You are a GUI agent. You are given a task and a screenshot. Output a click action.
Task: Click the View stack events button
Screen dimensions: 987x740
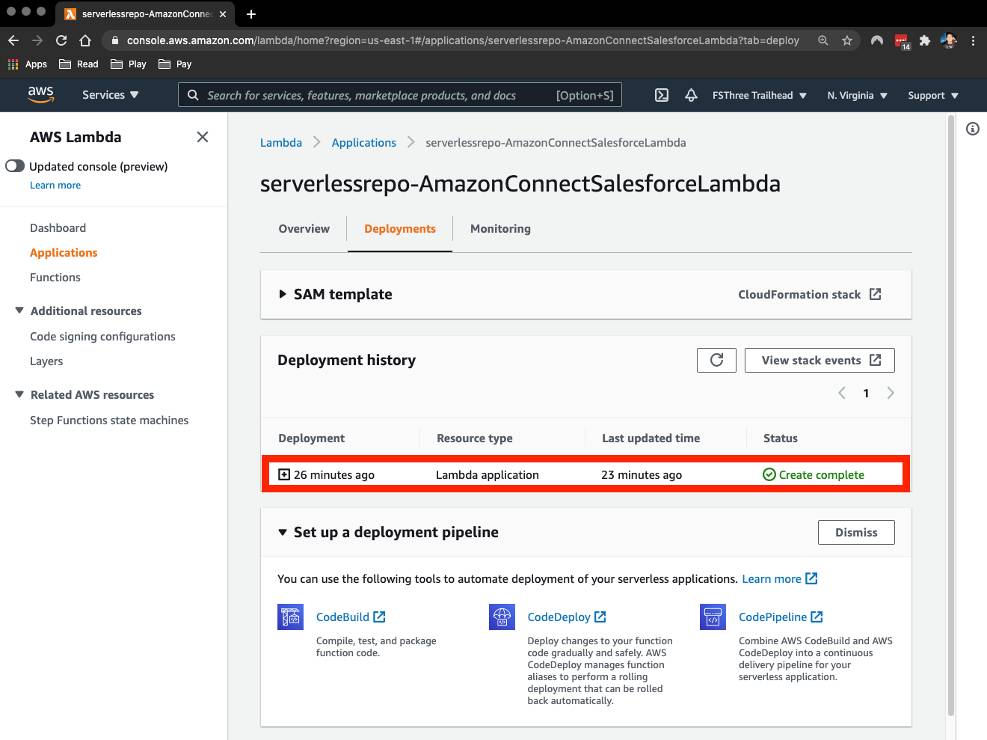(820, 360)
